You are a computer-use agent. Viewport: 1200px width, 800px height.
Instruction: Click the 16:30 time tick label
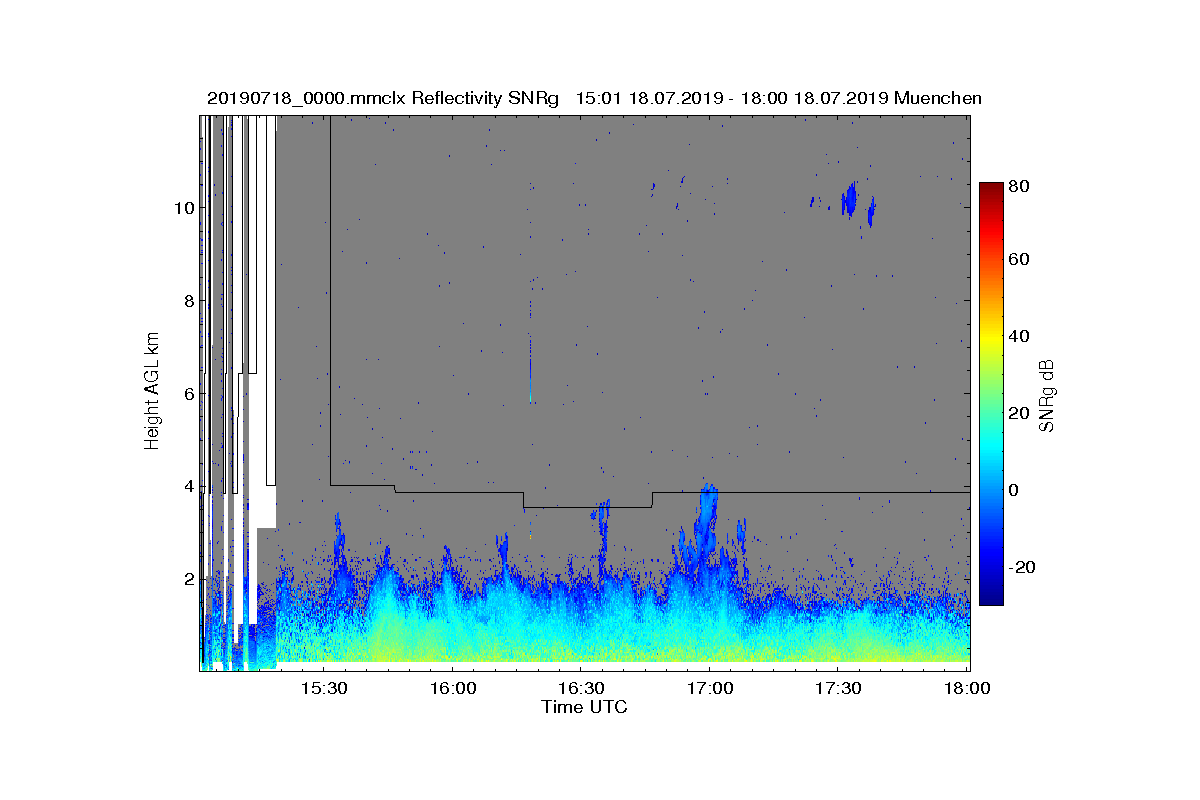click(x=581, y=688)
